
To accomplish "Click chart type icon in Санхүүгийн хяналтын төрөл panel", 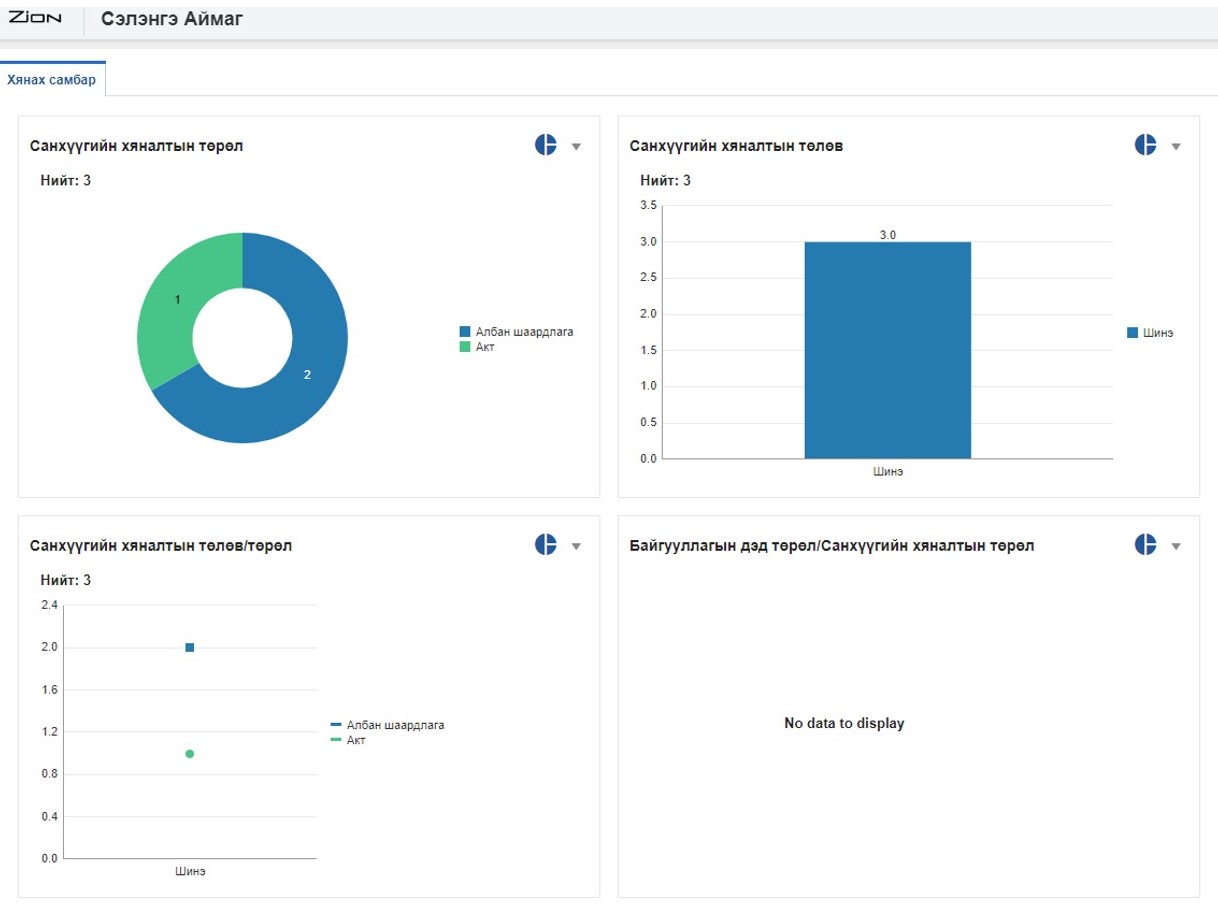I will point(545,145).
